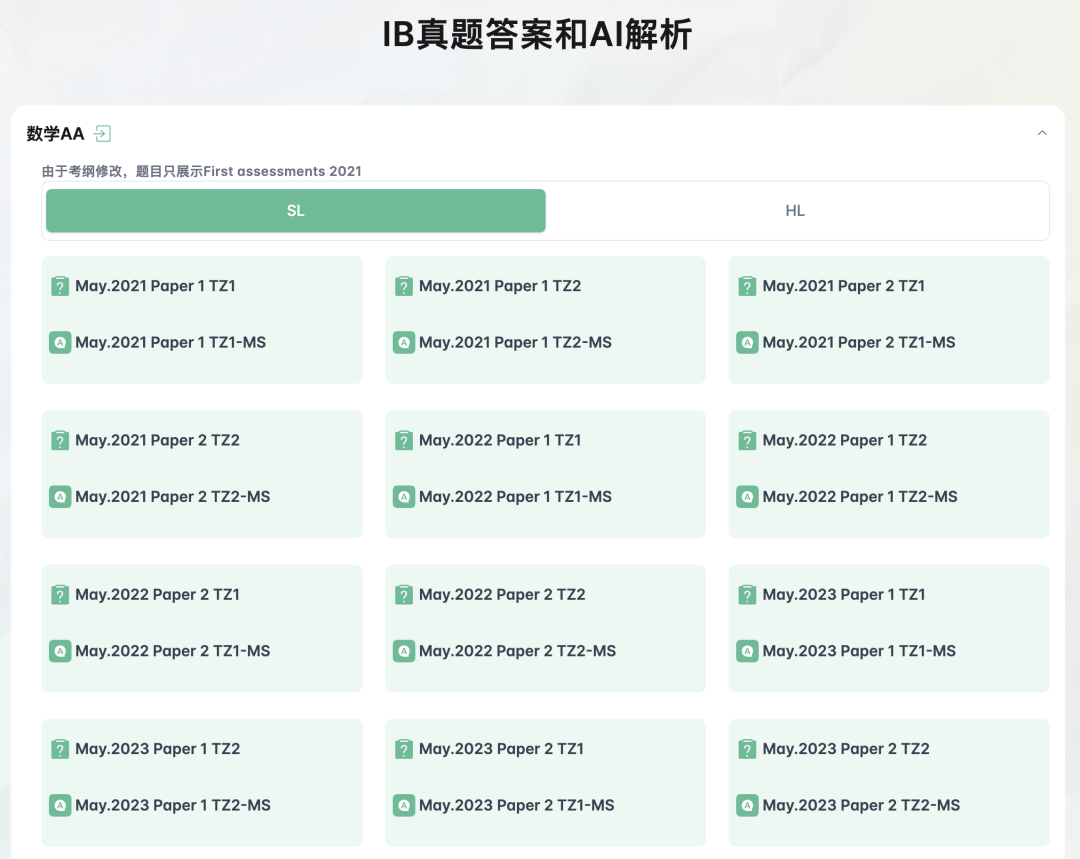
Task: Open May.2022 Paper 2 TZ1 paper link
Action: [x=158, y=594]
